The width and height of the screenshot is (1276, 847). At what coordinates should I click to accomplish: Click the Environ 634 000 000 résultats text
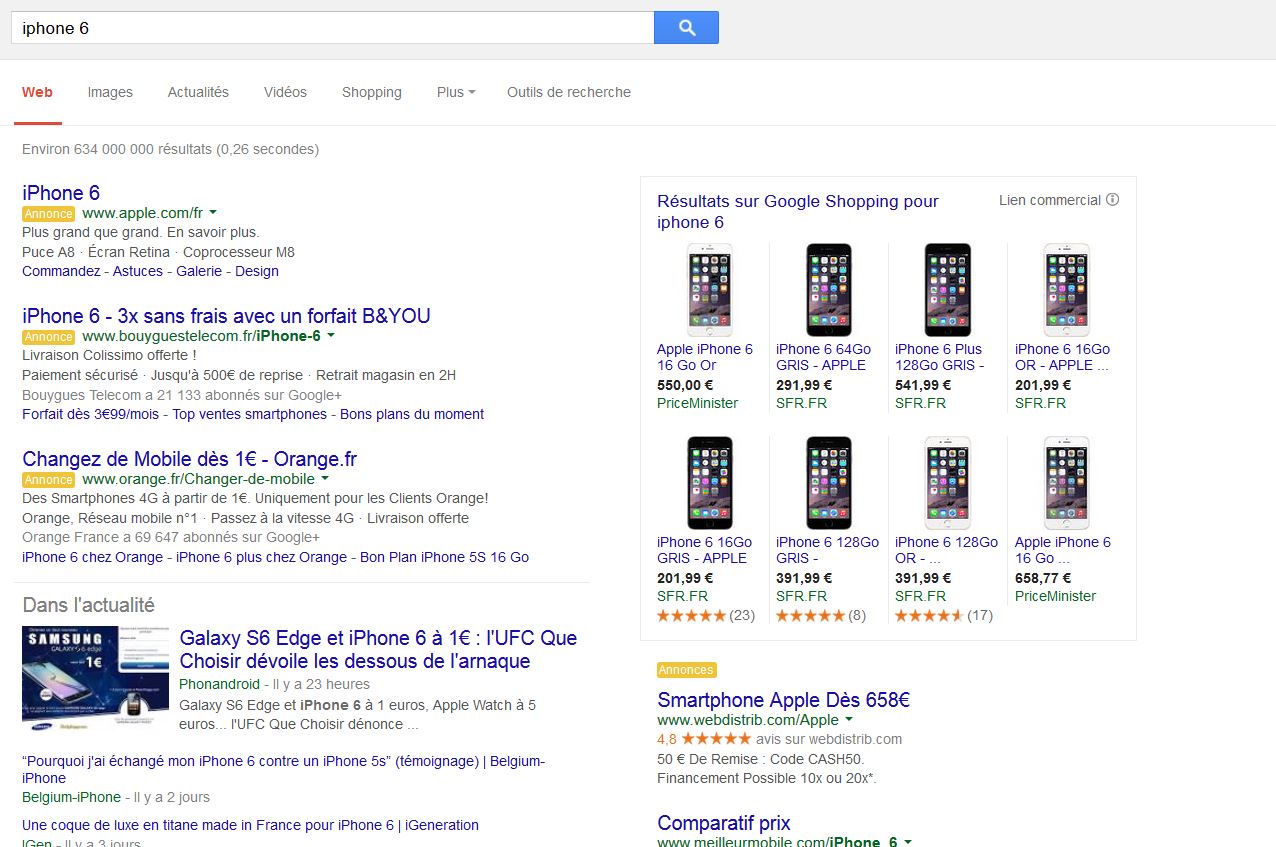170,149
